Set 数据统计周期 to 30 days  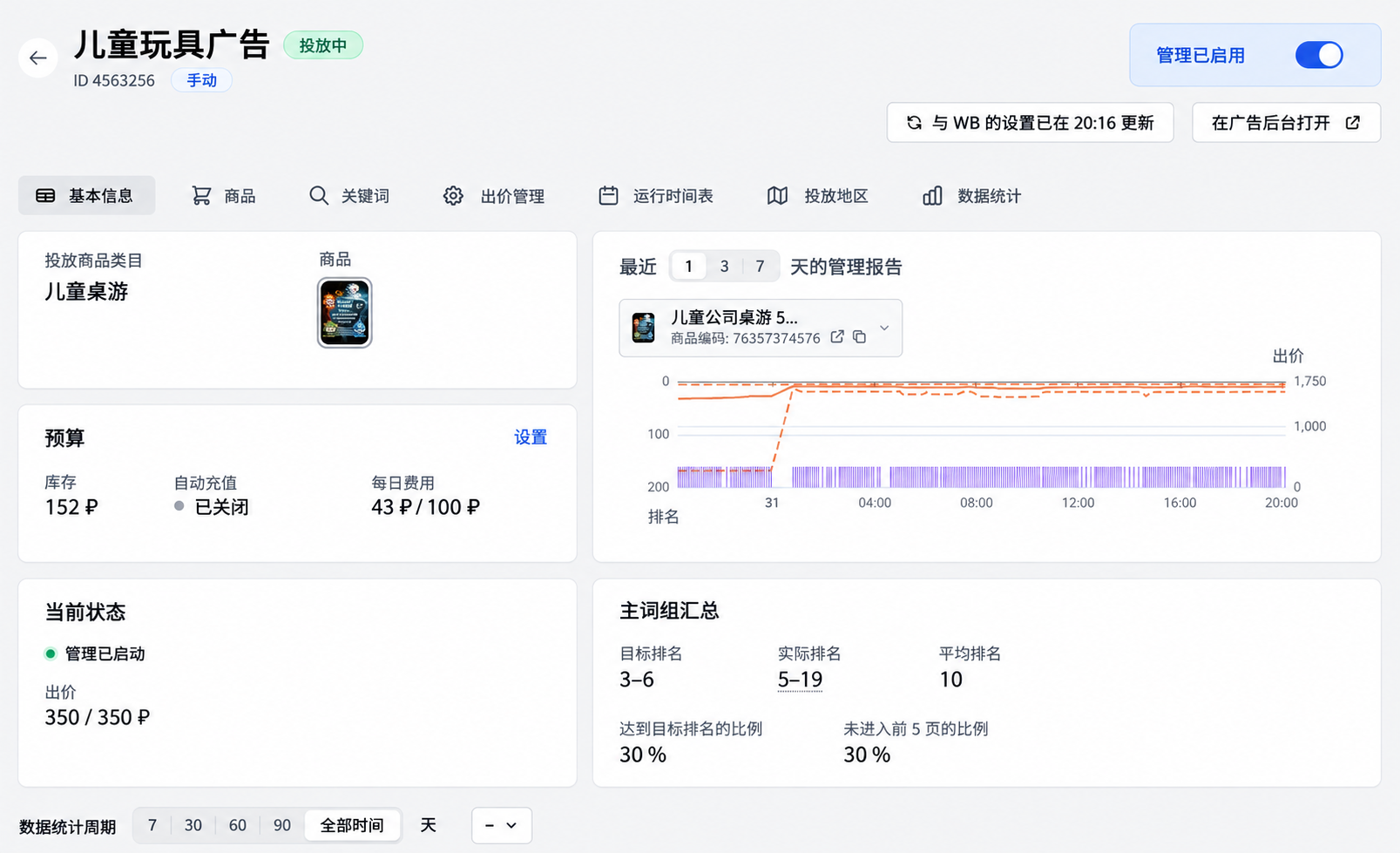[193, 825]
